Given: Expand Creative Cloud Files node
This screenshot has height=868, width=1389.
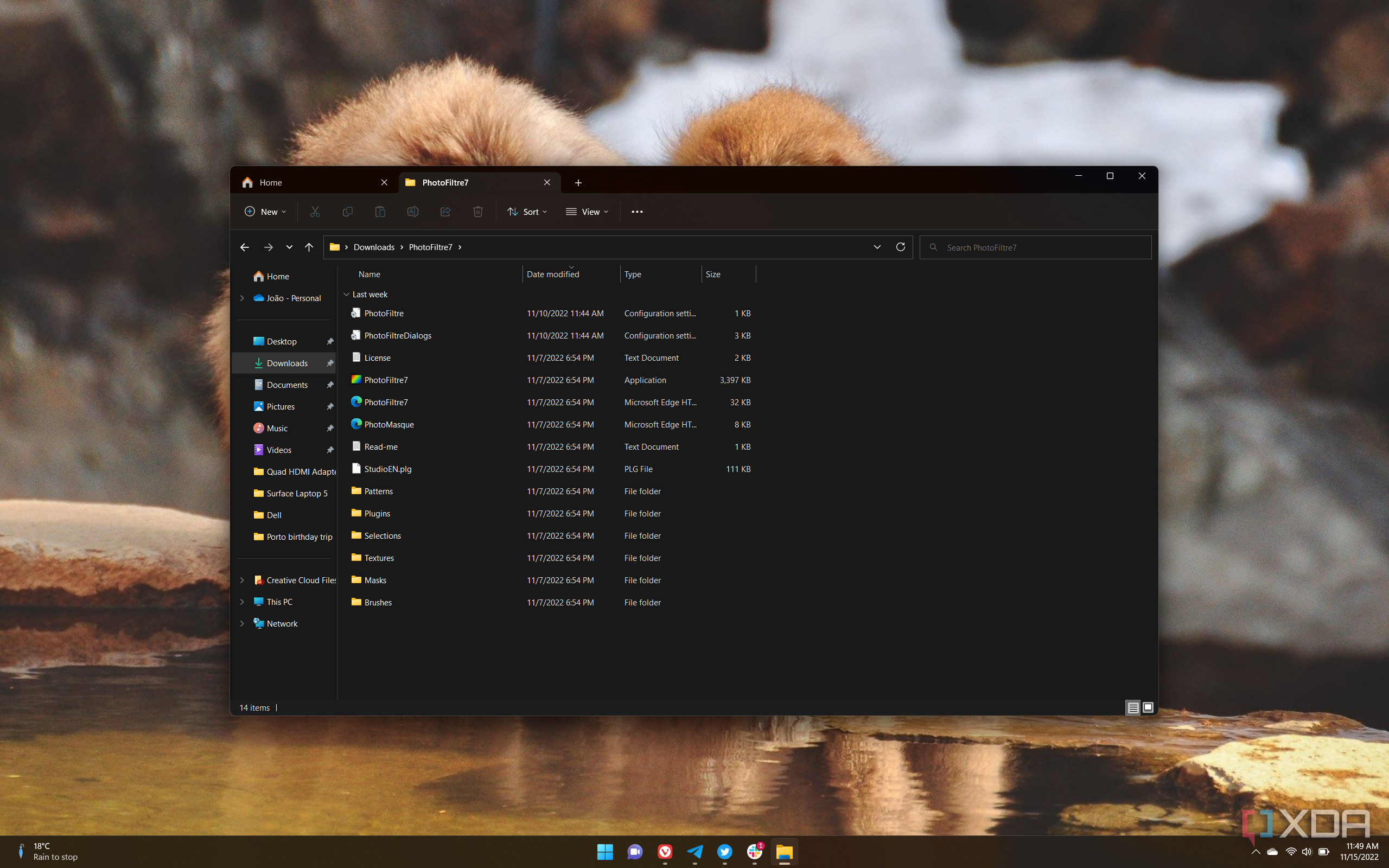Looking at the screenshot, I should point(242,580).
